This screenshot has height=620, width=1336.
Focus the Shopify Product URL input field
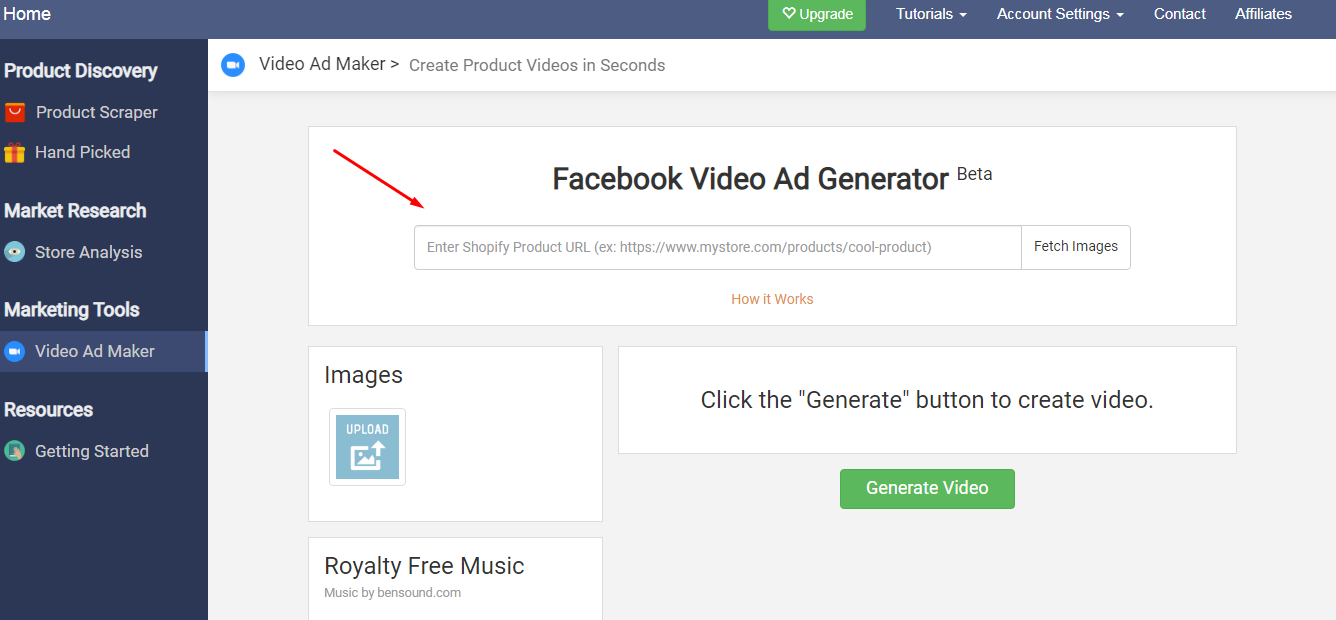click(x=718, y=247)
